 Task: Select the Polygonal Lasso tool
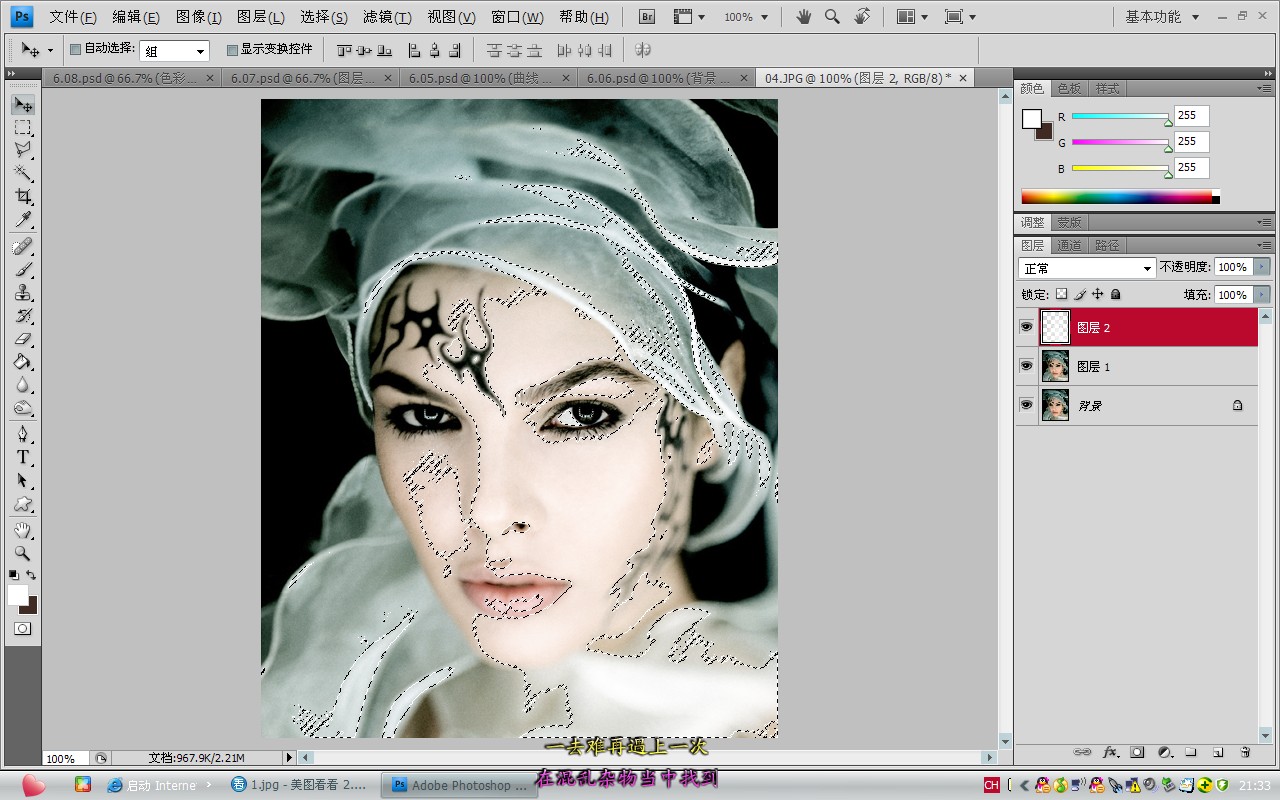click(x=23, y=150)
